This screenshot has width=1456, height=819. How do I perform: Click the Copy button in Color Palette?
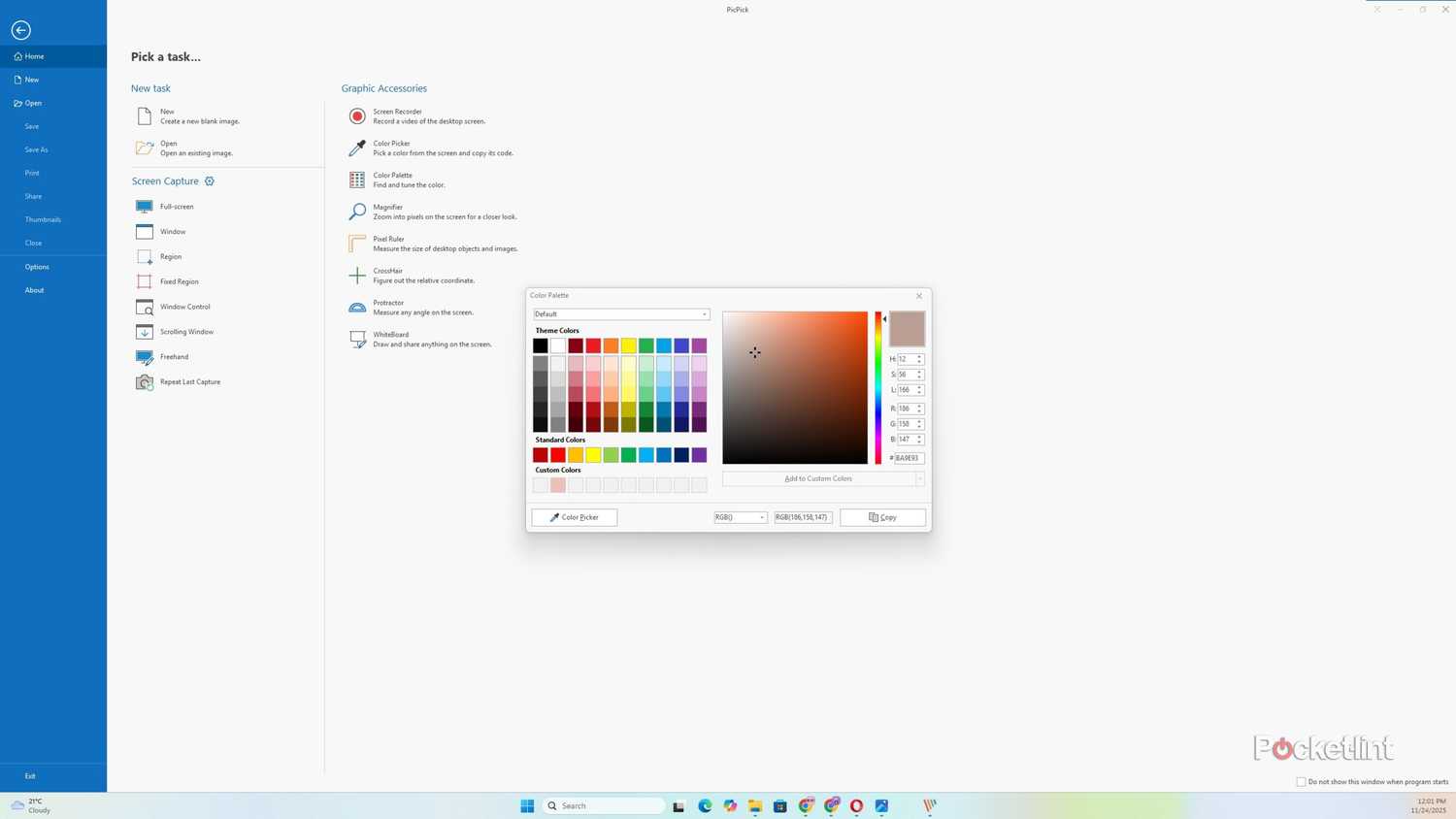(x=881, y=516)
